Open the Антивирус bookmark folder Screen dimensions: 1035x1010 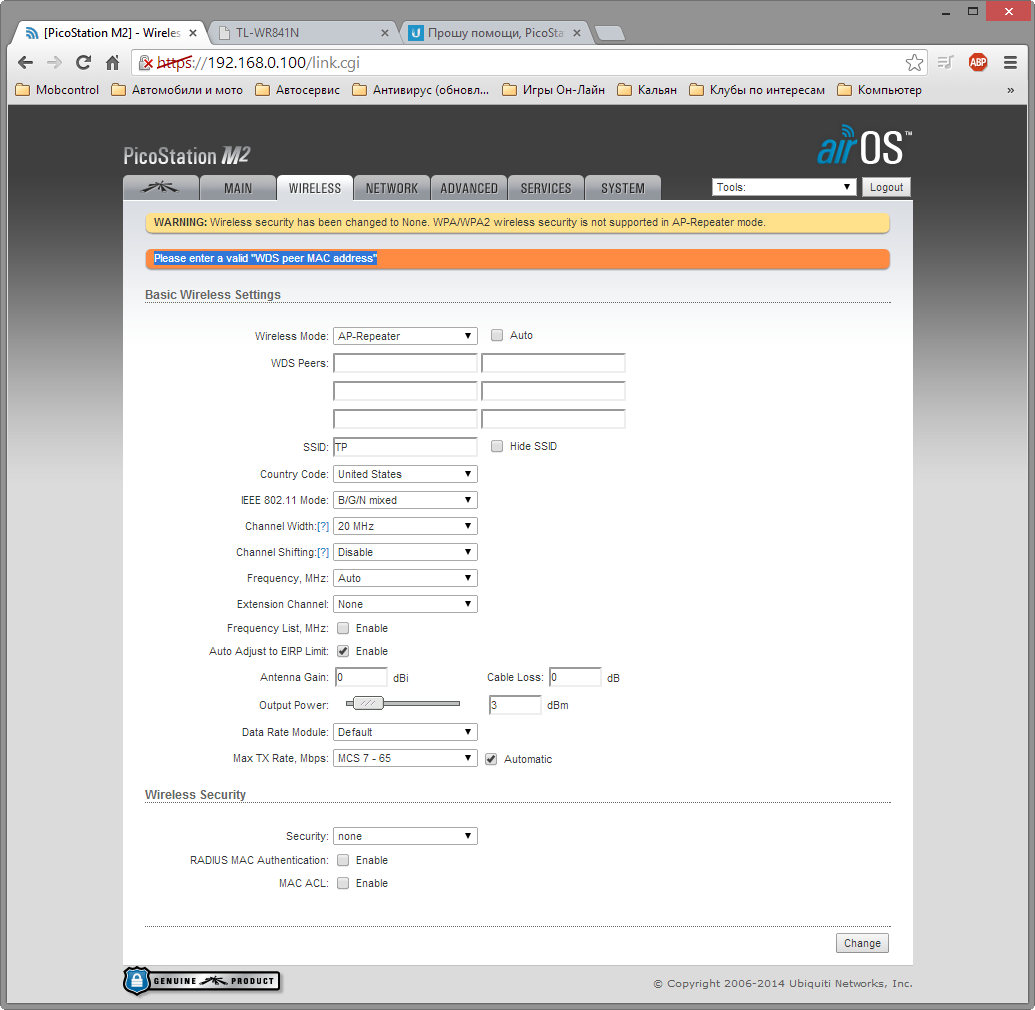click(421, 90)
